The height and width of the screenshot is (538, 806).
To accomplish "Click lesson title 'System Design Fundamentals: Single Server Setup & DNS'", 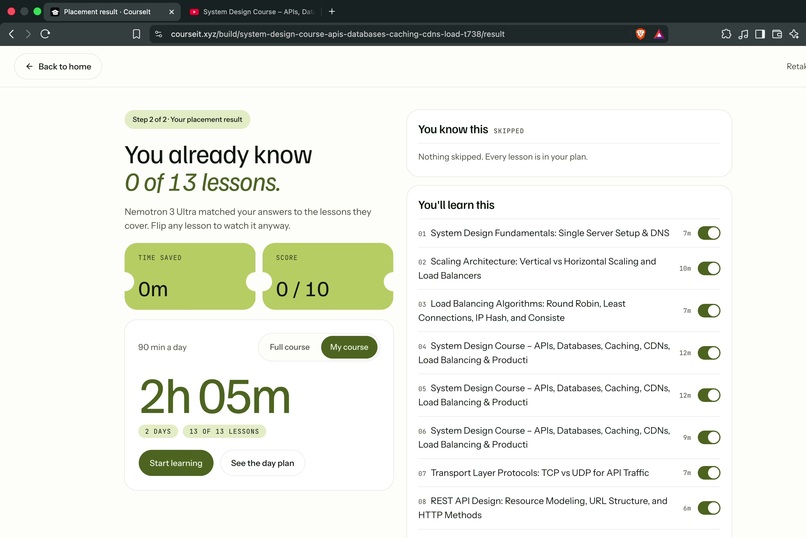I will (549, 233).
